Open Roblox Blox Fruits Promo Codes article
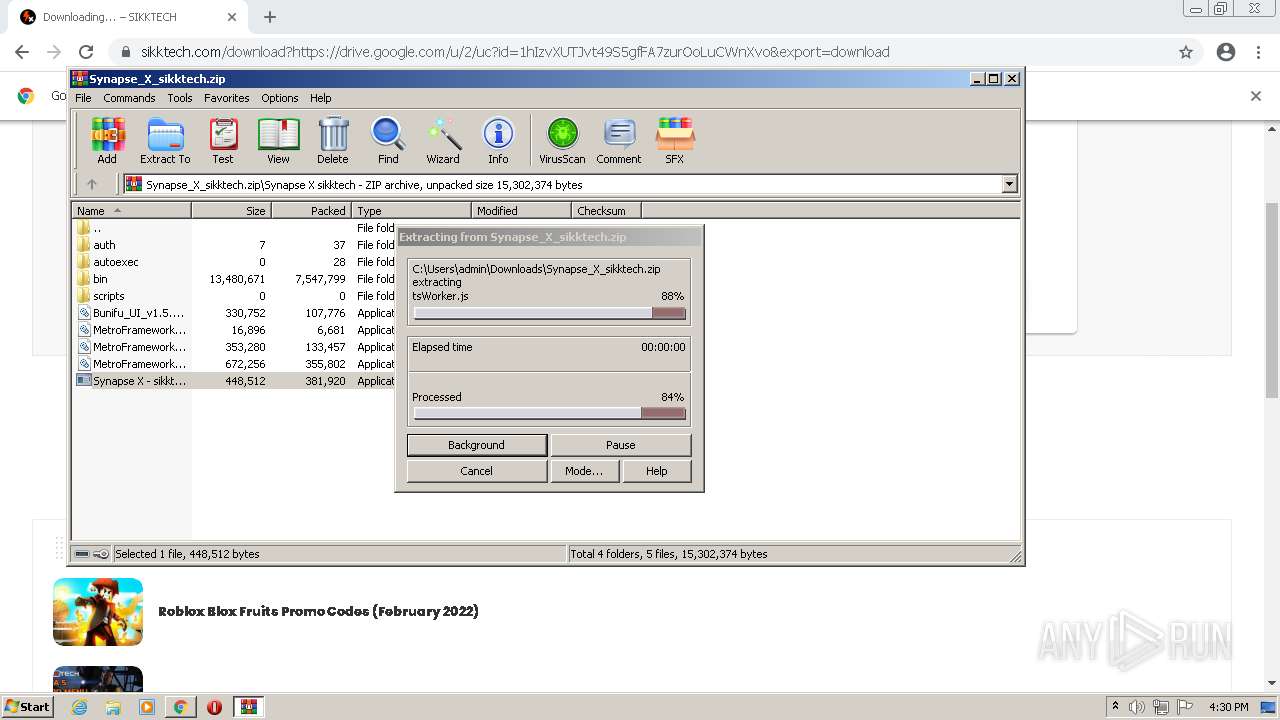The height and width of the screenshot is (720, 1280). [x=318, y=611]
